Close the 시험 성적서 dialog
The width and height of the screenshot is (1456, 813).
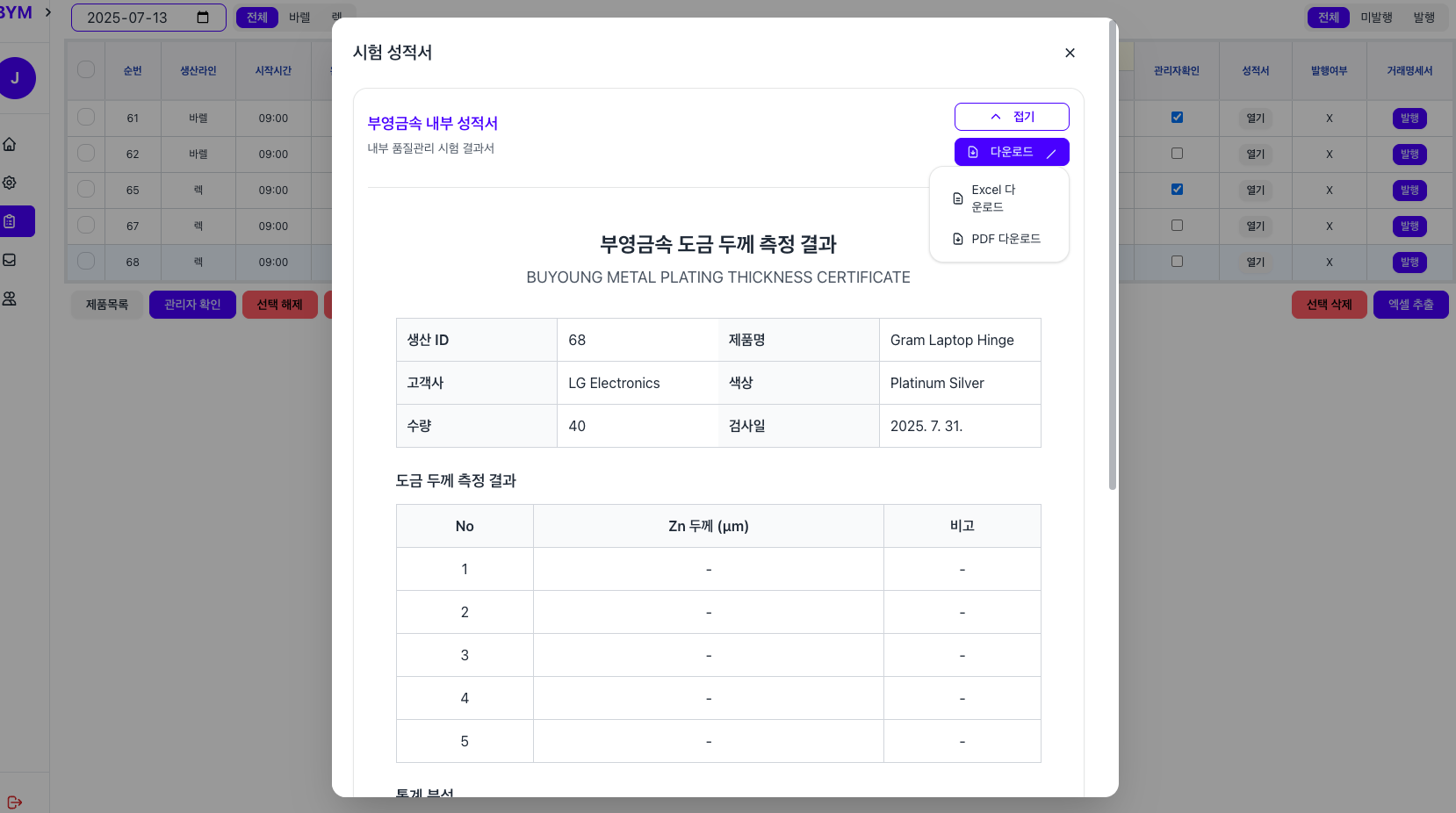point(1070,53)
